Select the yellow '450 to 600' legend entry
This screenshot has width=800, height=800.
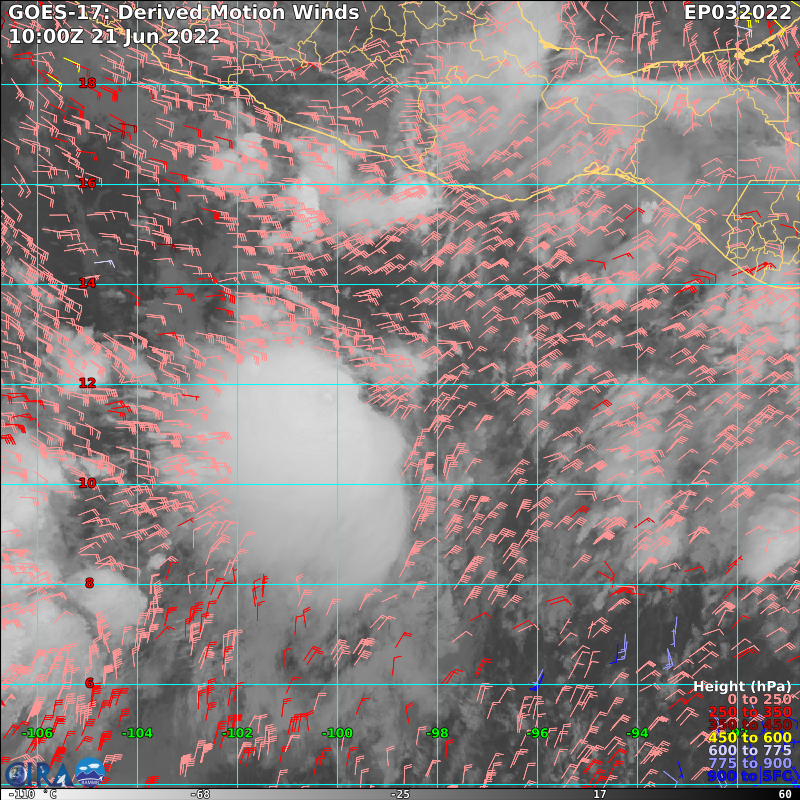click(750, 738)
